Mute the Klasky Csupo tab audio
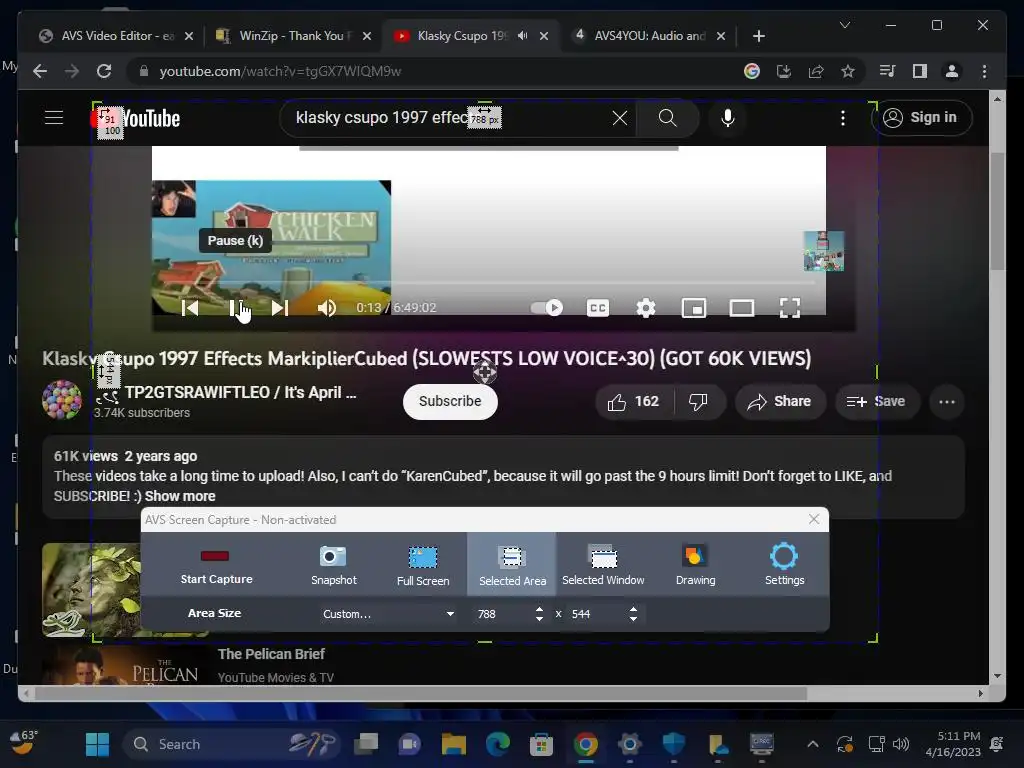Screen dimensions: 1024x768 click(522, 36)
